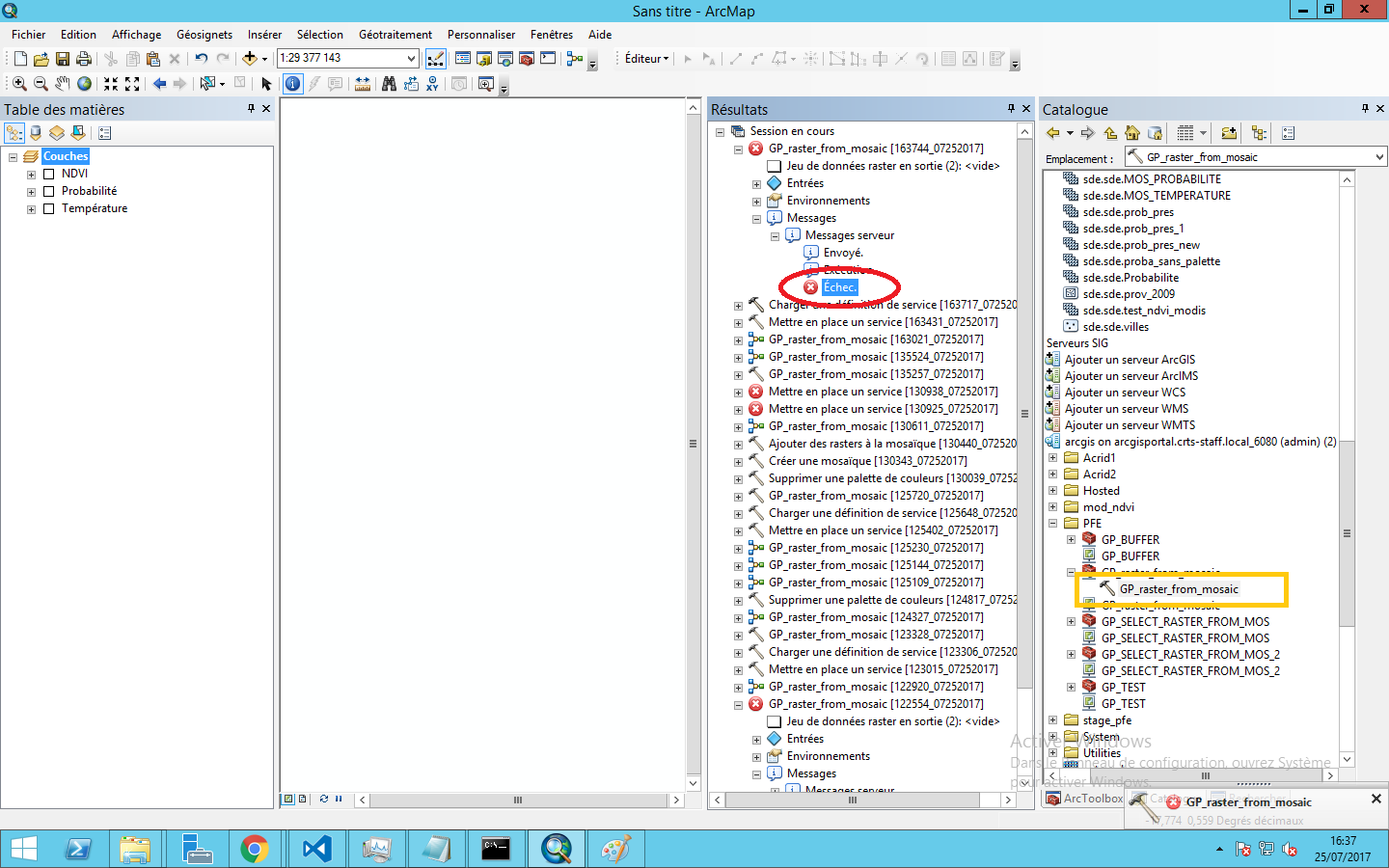
Task: Collapse the PFE folder in Catalogue
Action: tap(1052, 524)
